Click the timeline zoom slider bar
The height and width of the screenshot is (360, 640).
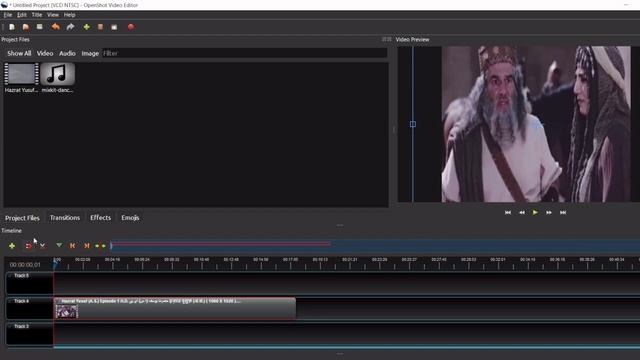coord(375,246)
